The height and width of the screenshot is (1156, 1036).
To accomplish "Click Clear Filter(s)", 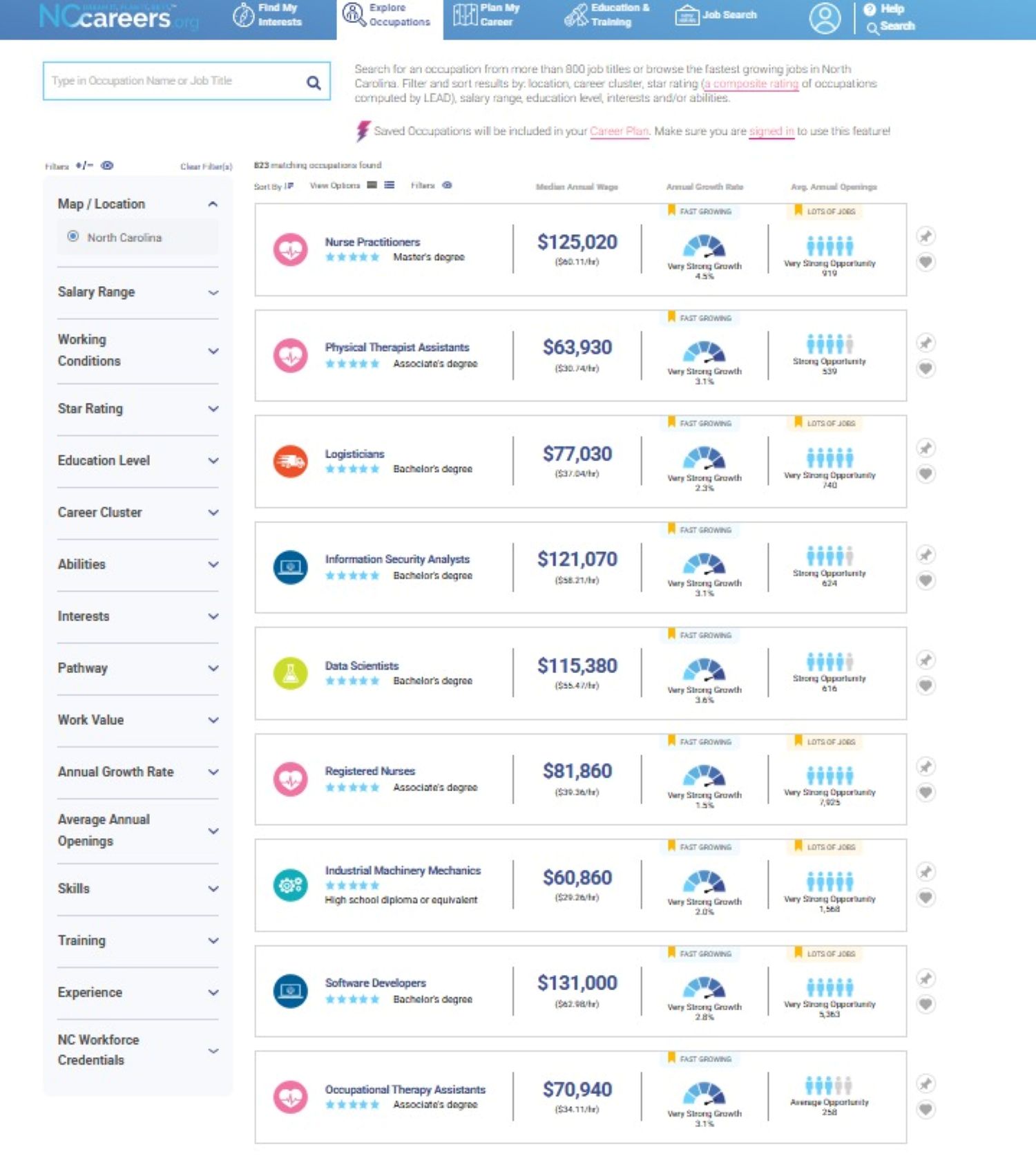I will [x=206, y=167].
